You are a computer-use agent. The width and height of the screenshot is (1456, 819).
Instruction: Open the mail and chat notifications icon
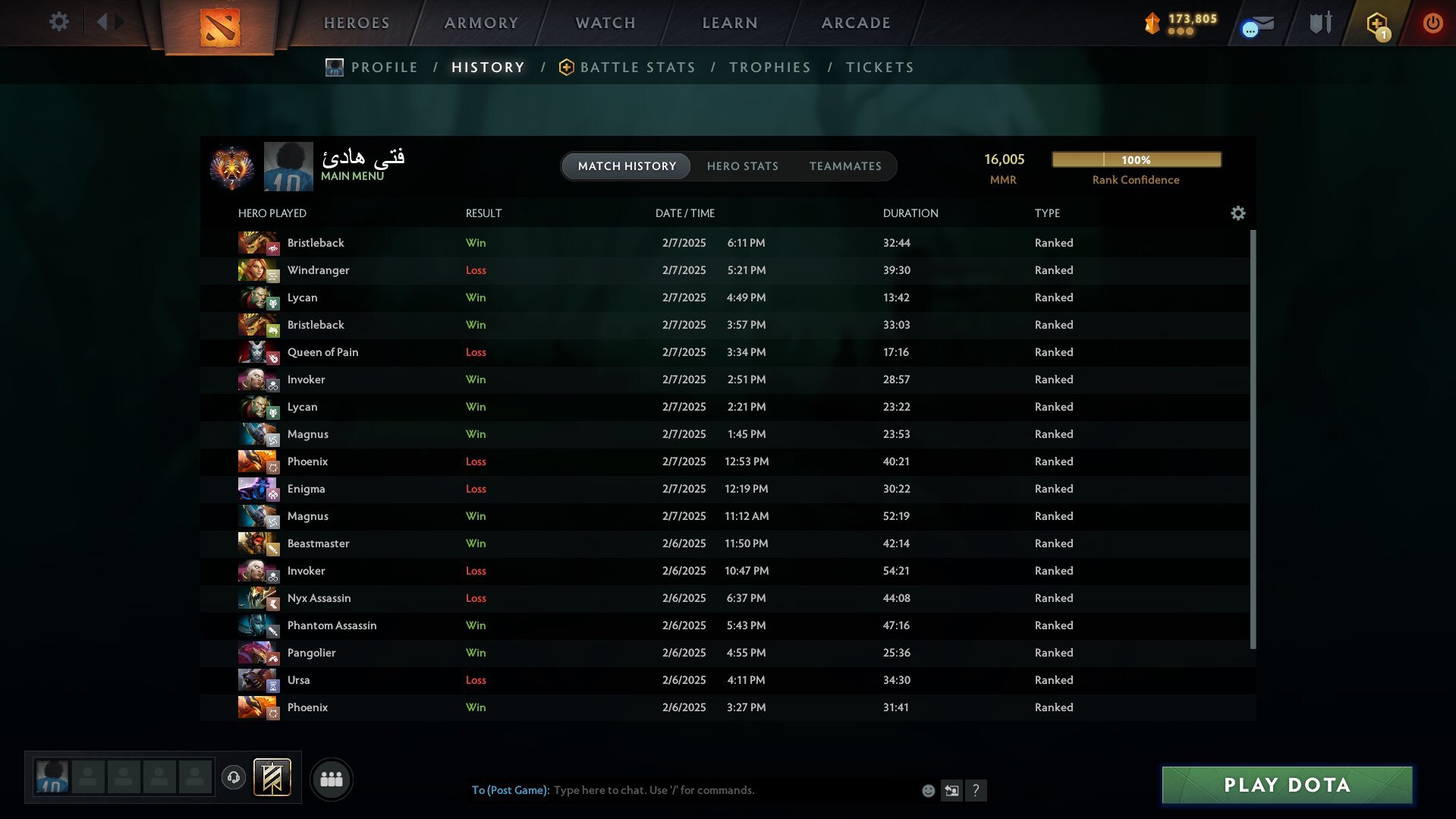click(1259, 26)
